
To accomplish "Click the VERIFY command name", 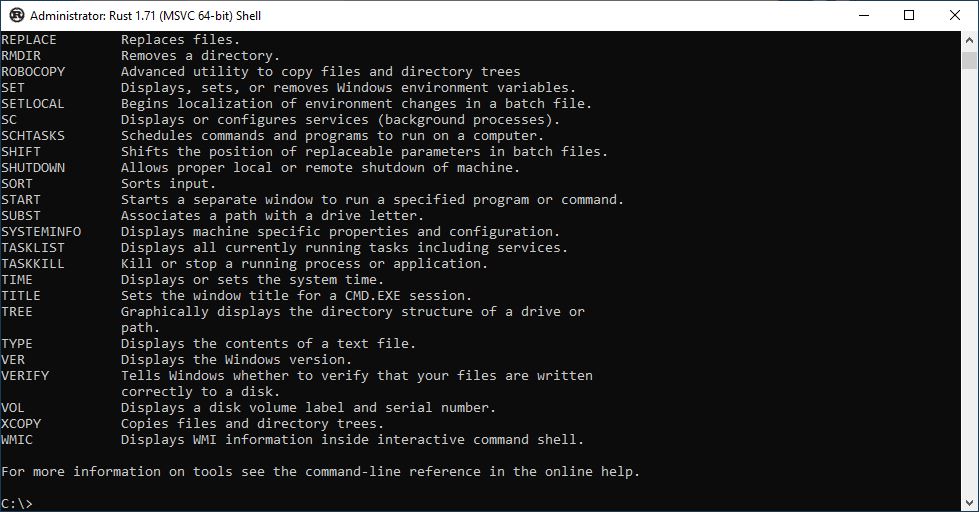I will coord(25,375).
